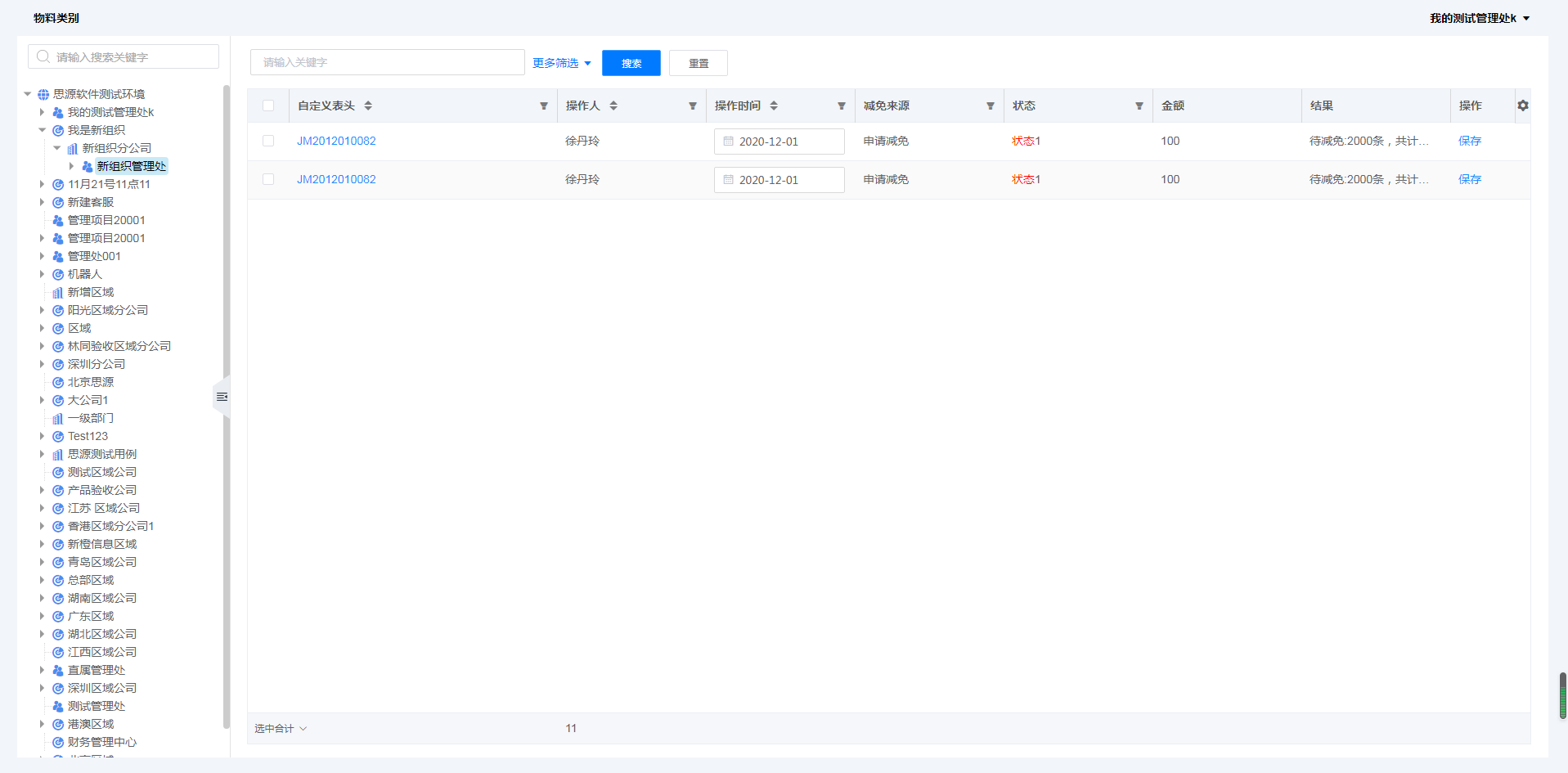
Task: Collapse the organization tree panel
Action: click(221, 397)
